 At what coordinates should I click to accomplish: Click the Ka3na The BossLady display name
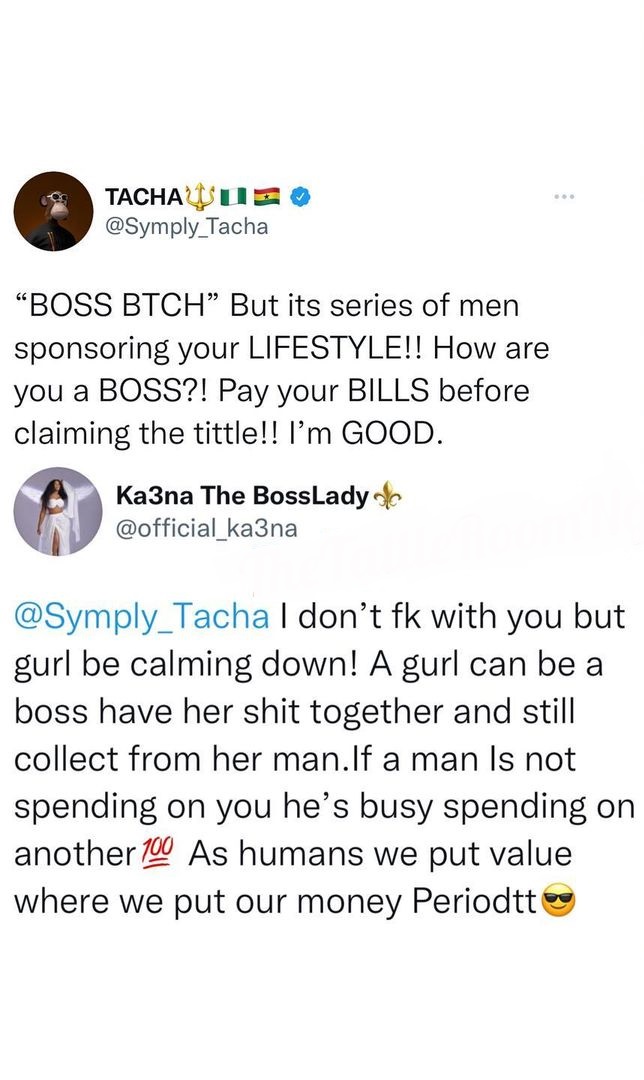pos(242,497)
